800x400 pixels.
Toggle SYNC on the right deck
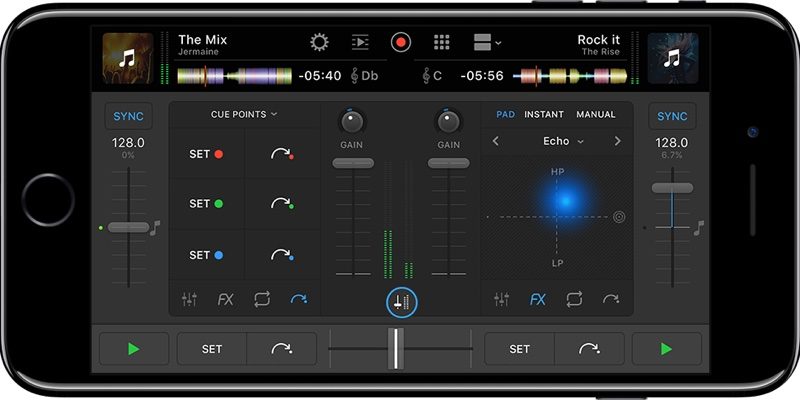[672, 116]
